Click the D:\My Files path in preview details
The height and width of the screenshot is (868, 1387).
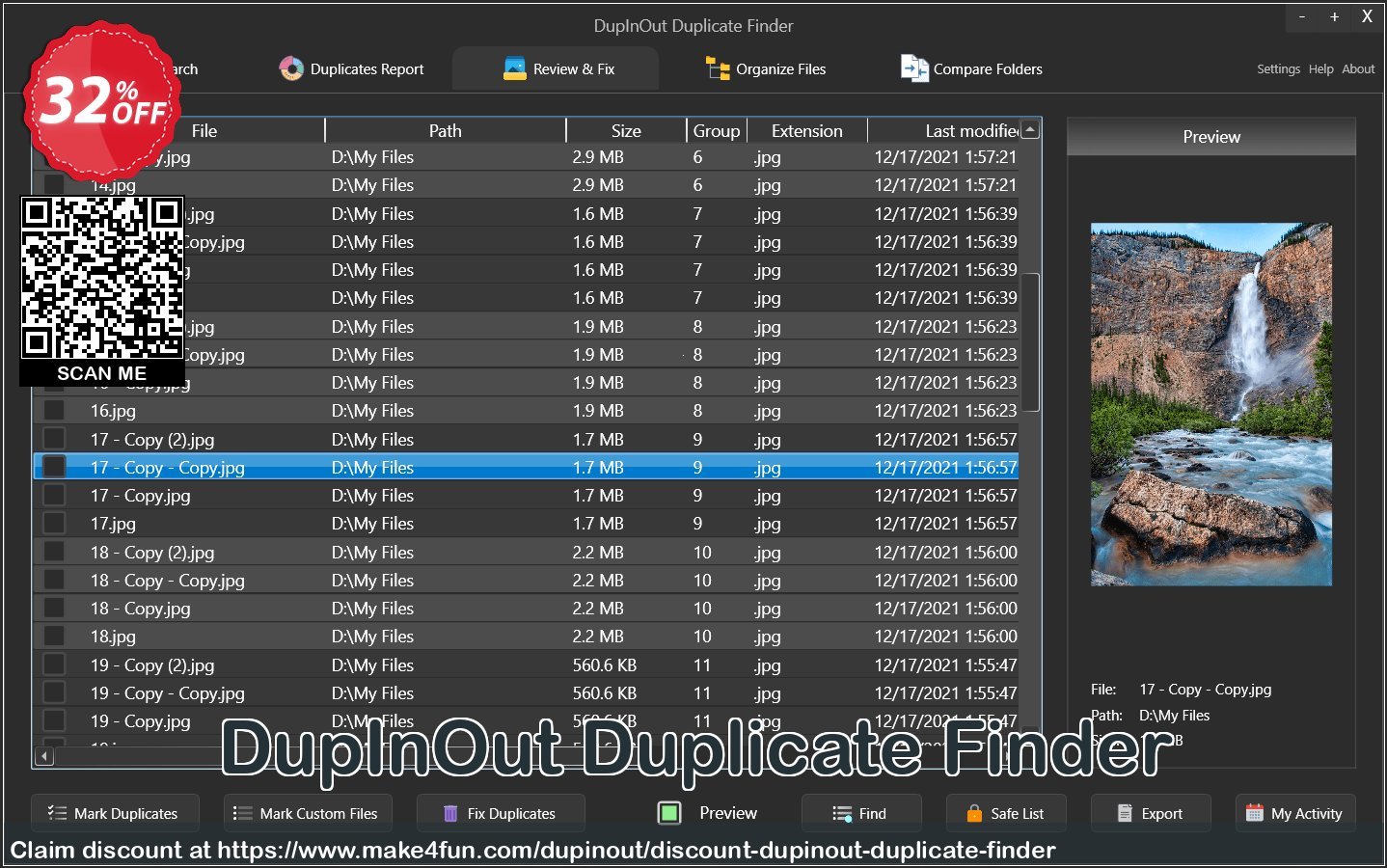(1174, 716)
